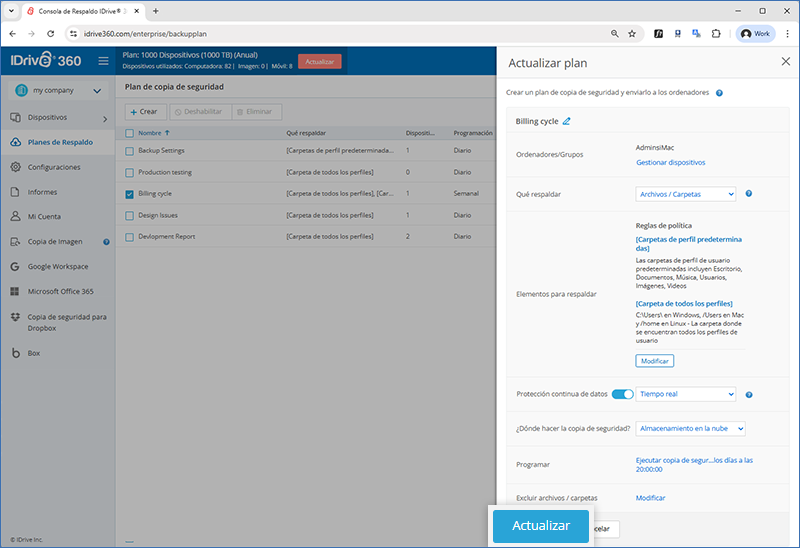Expand the Almacenamiento en la nube dropdown
This screenshot has height=548, width=800.
[x=690, y=428]
